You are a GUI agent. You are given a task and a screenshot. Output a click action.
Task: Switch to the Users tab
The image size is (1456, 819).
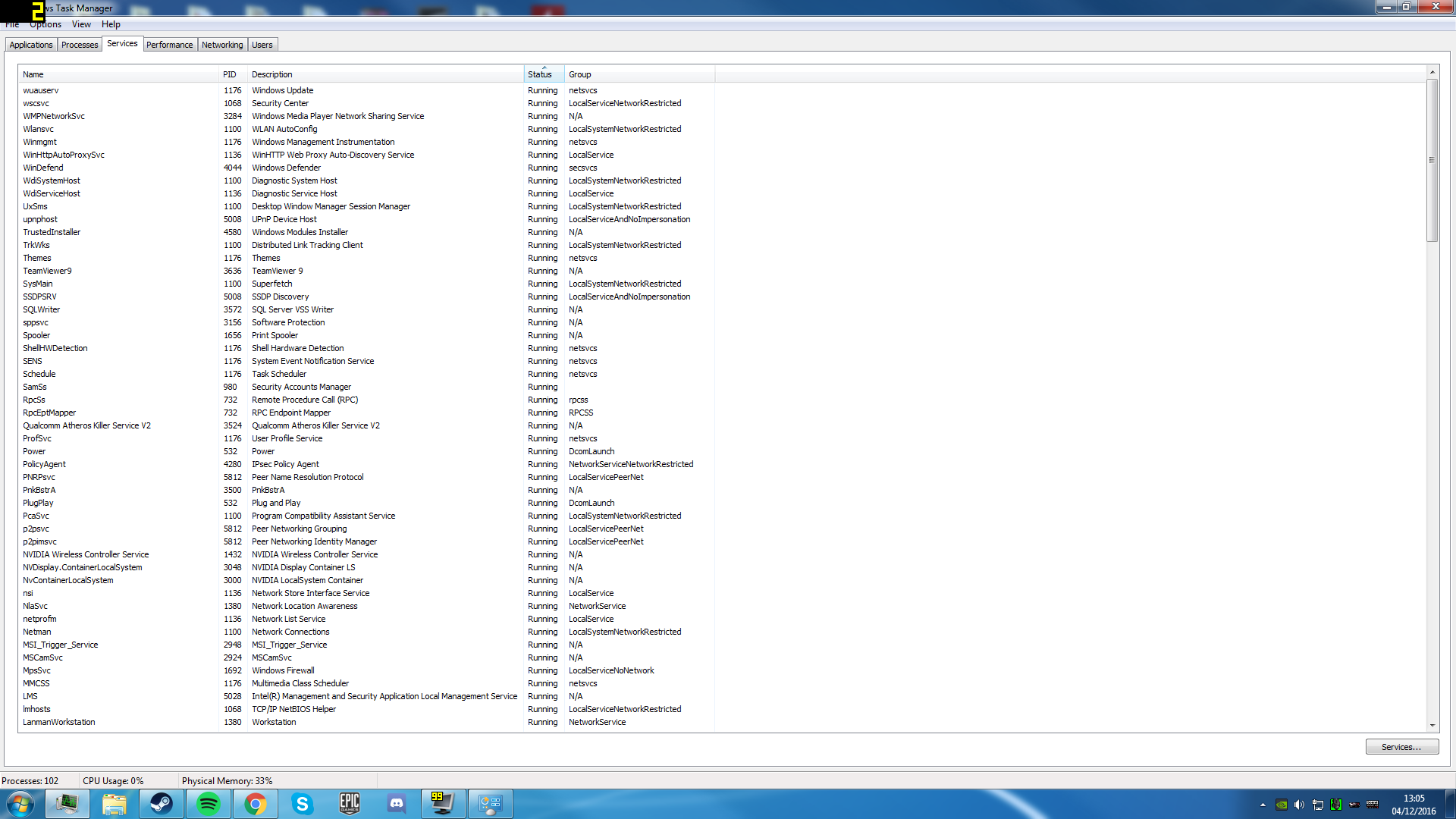tap(262, 45)
